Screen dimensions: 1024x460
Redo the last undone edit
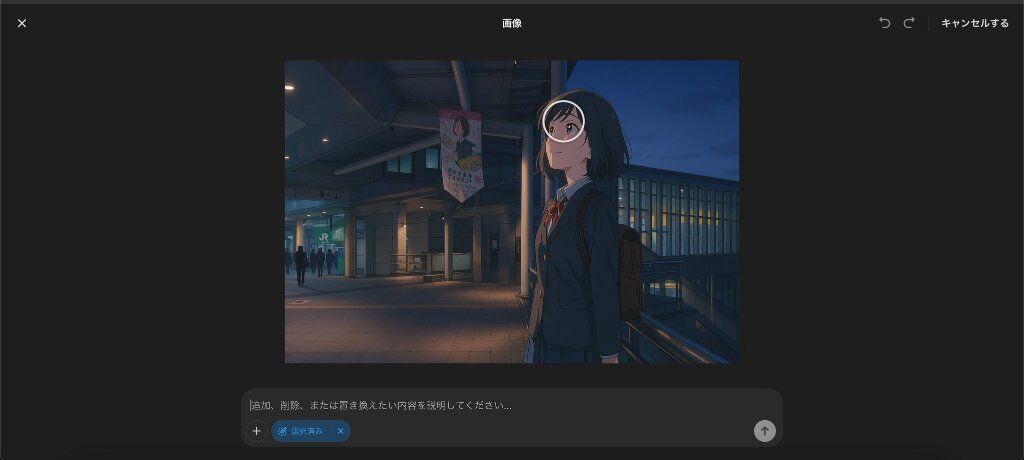click(x=909, y=24)
